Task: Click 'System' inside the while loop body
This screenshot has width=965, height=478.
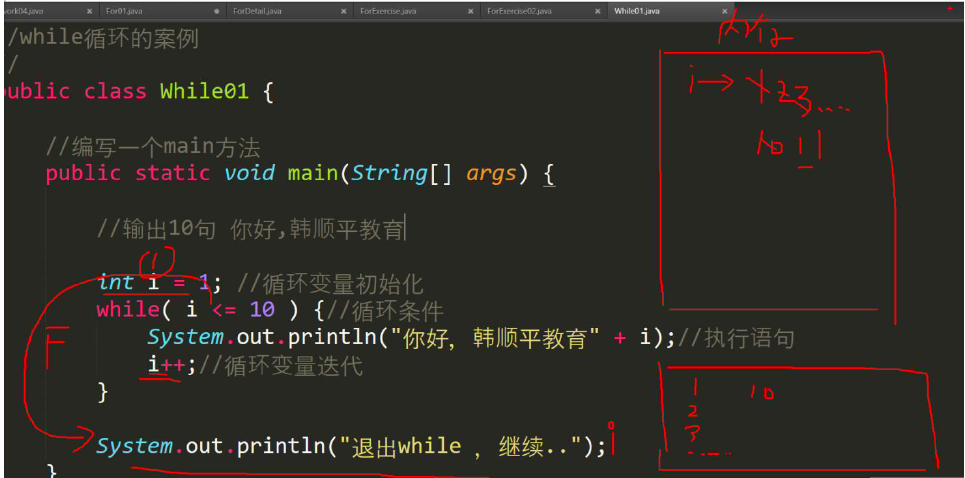Action: pos(185,337)
